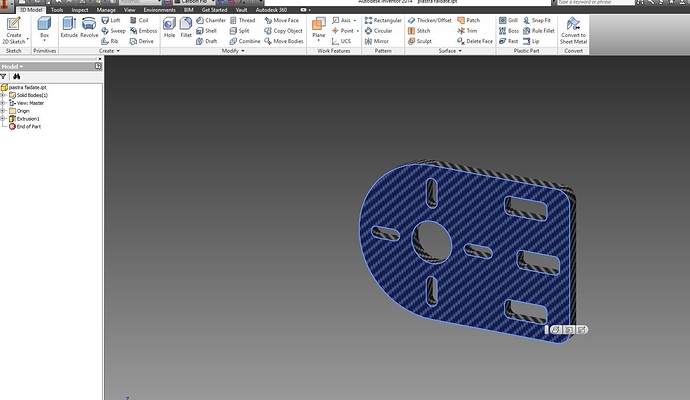This screenshot has height=400, width=690.
Task: Expand the Solid Bodies(1) node
Action: point(4,95)
